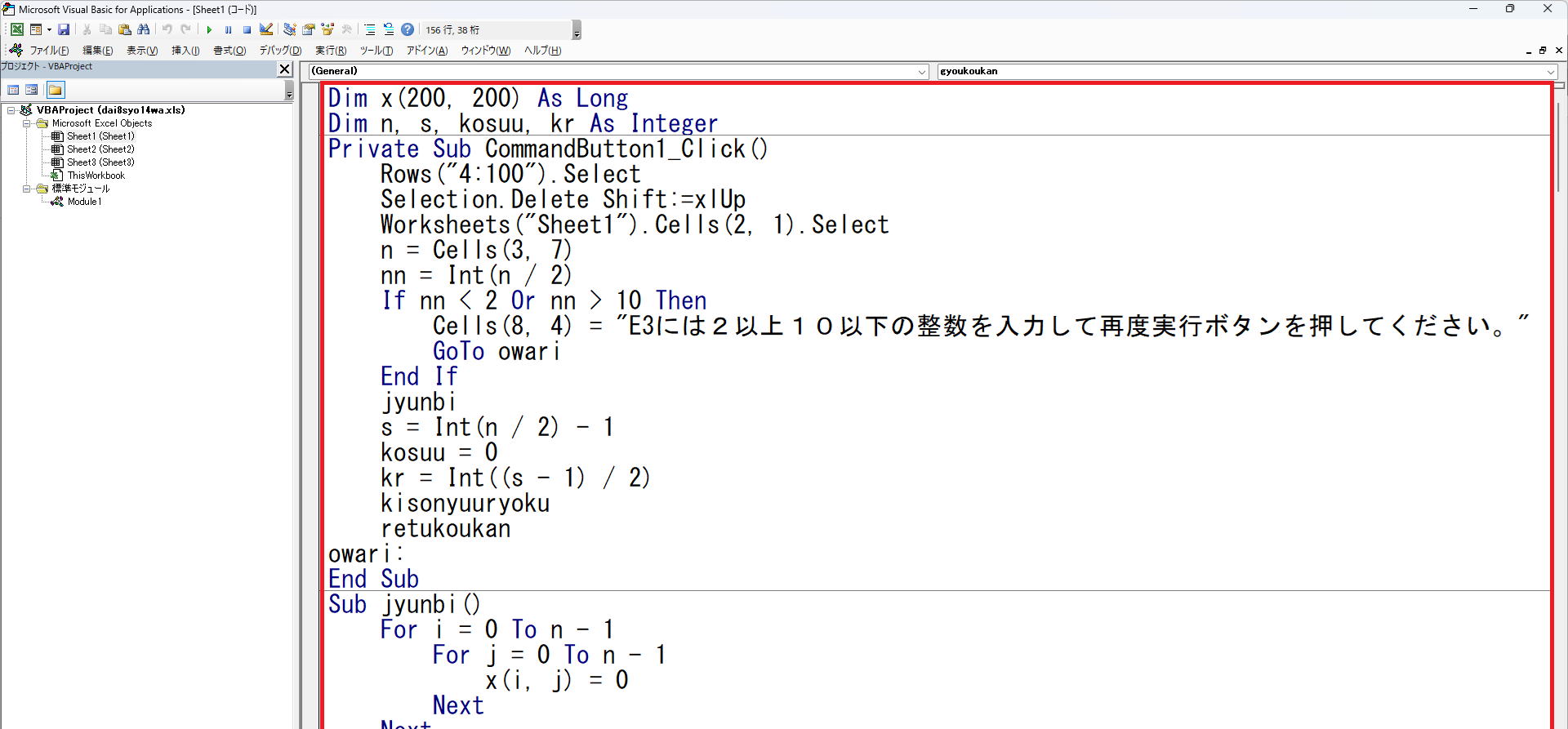Screen dimensions: 1568x729
Task: Open the Project Explorer icon
Action: [x=289, y=29]
